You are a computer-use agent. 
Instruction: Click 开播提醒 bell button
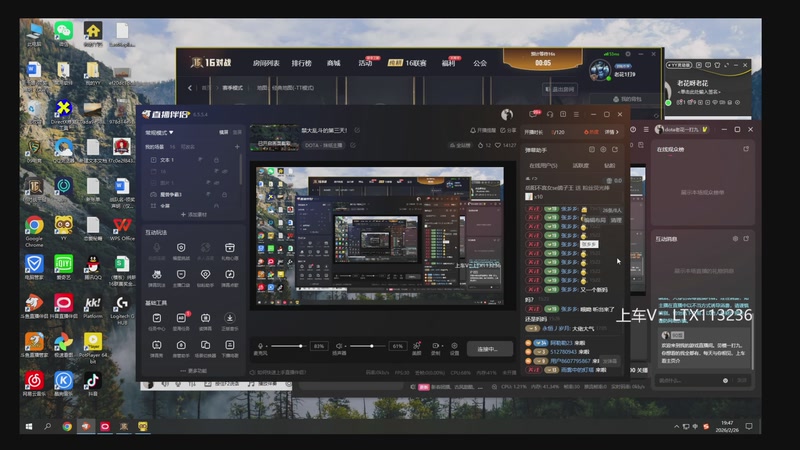click(483, 131)
